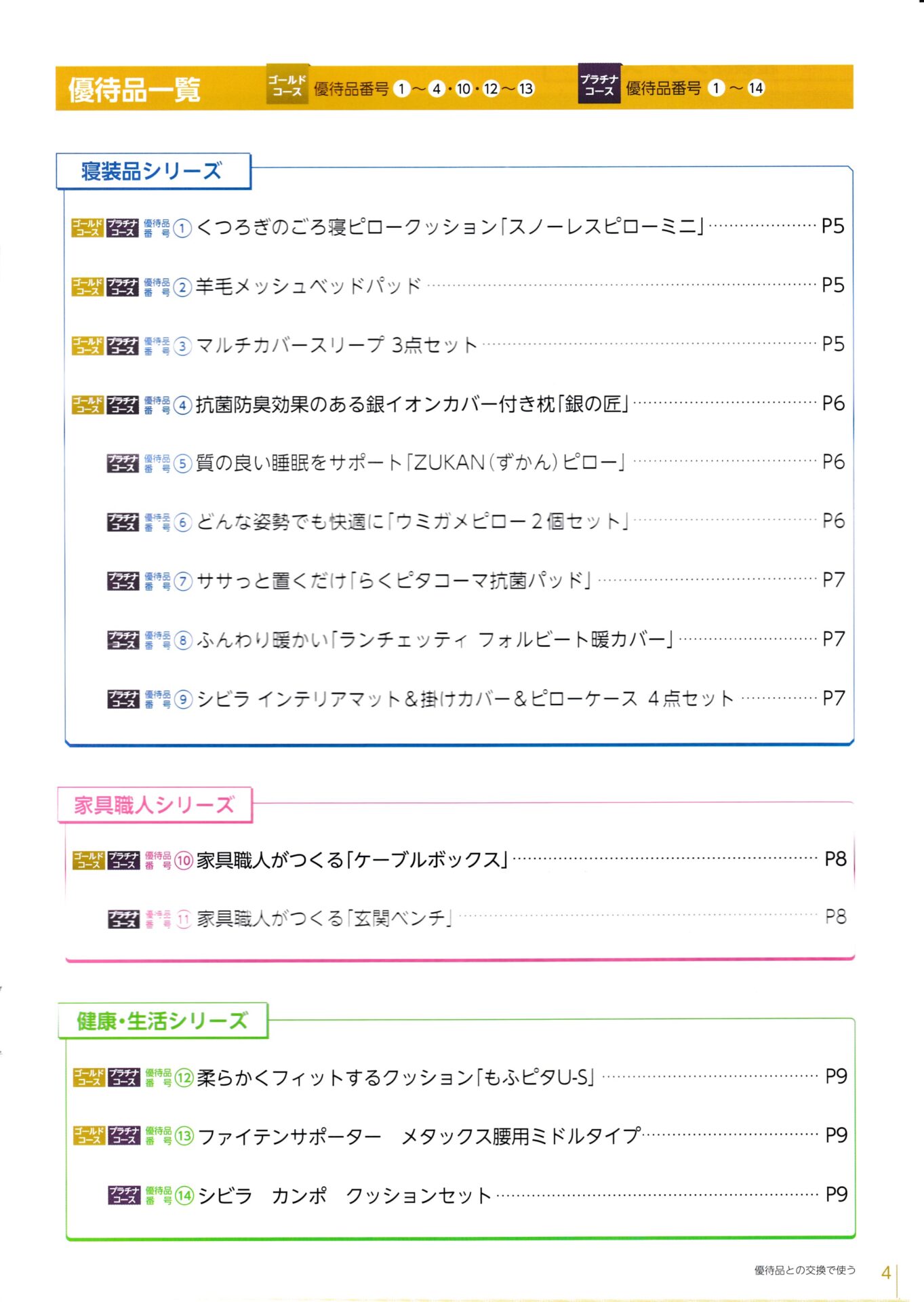
Task: Click the ゴールドコース badge in the header
Action: tap(287, 85)
